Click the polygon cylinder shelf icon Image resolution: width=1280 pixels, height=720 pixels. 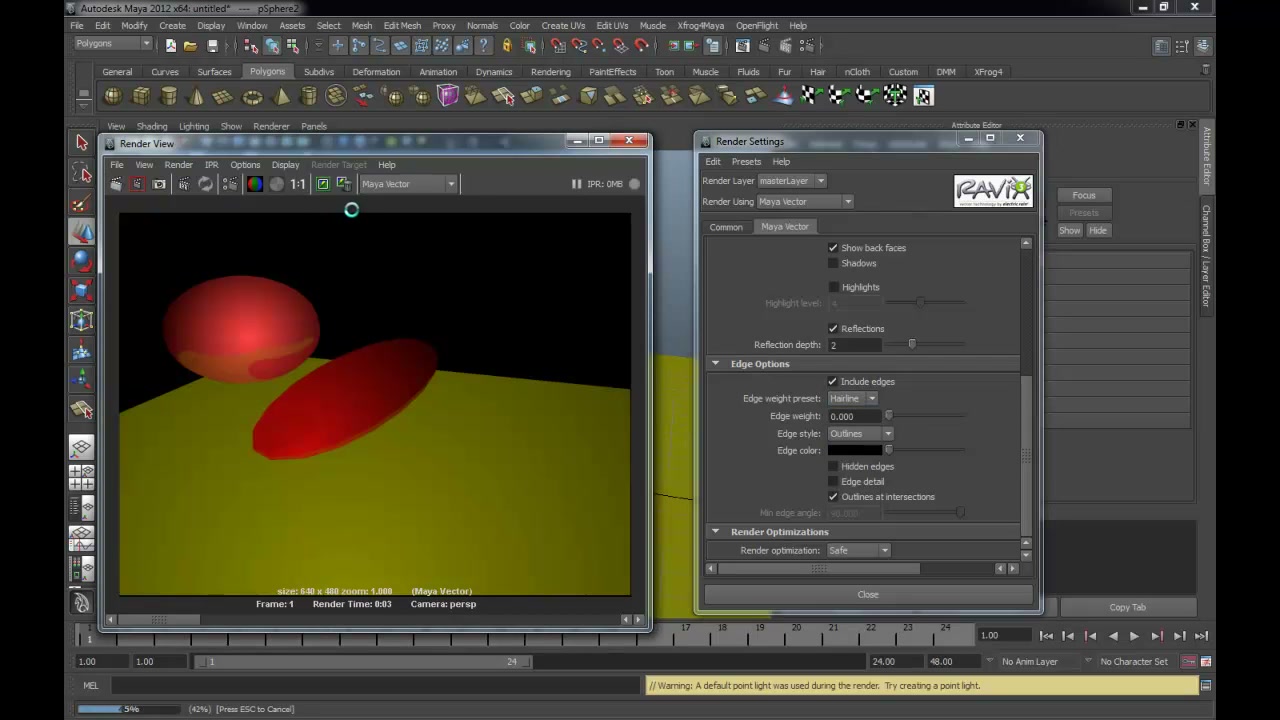(169, 96)
